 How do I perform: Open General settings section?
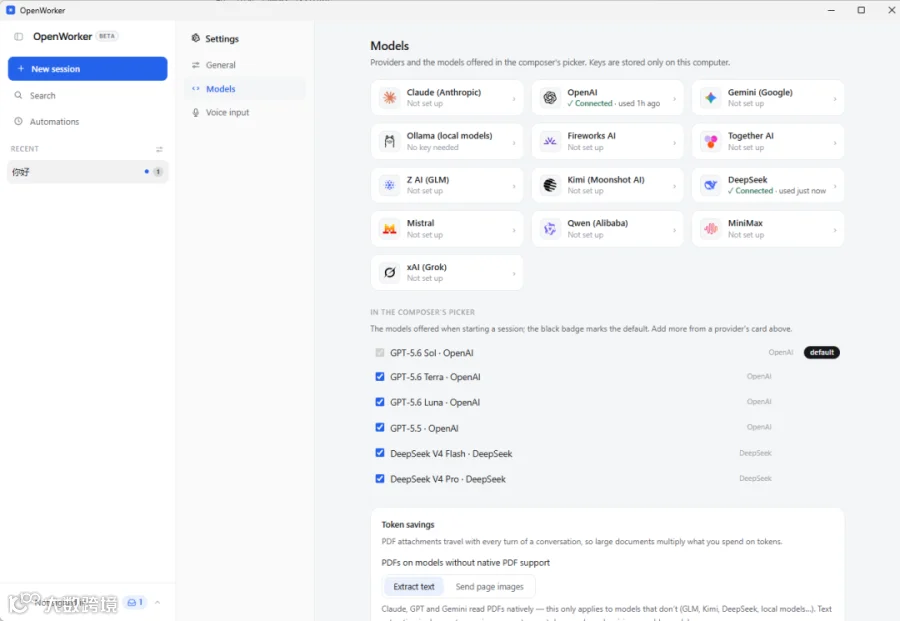point(245,65)
